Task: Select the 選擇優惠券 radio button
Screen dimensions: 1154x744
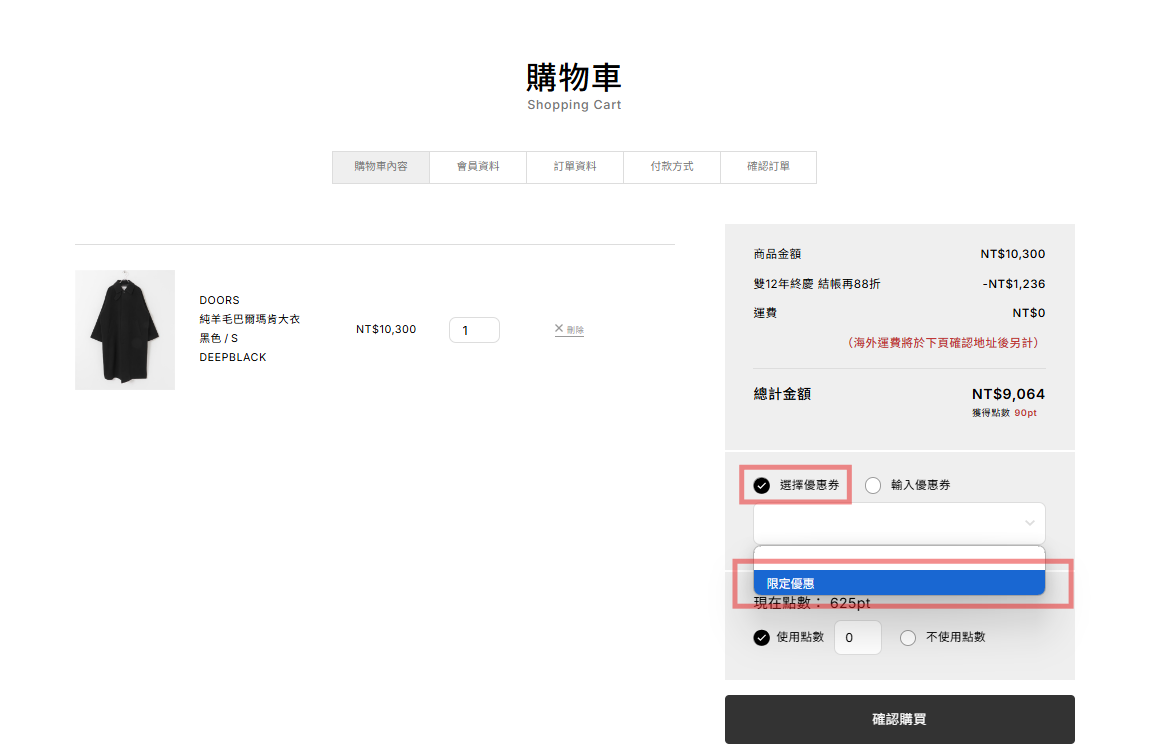Action: 762,486
